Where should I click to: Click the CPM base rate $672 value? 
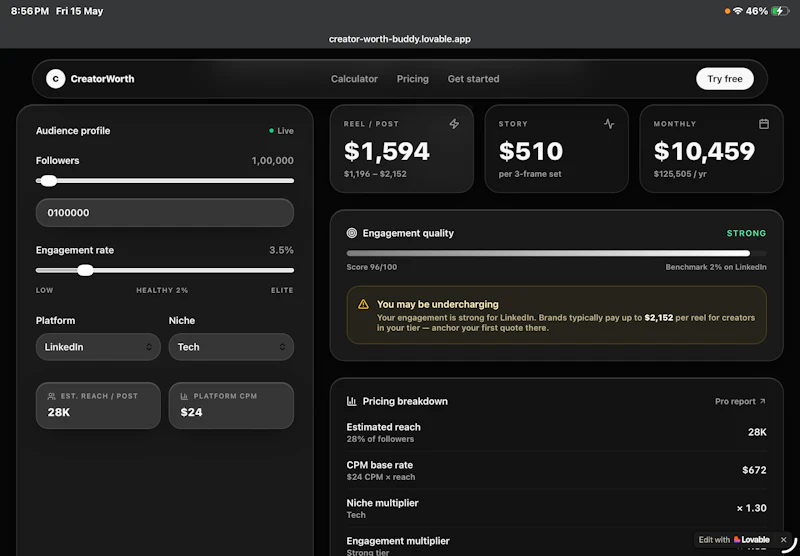(754, 470)
